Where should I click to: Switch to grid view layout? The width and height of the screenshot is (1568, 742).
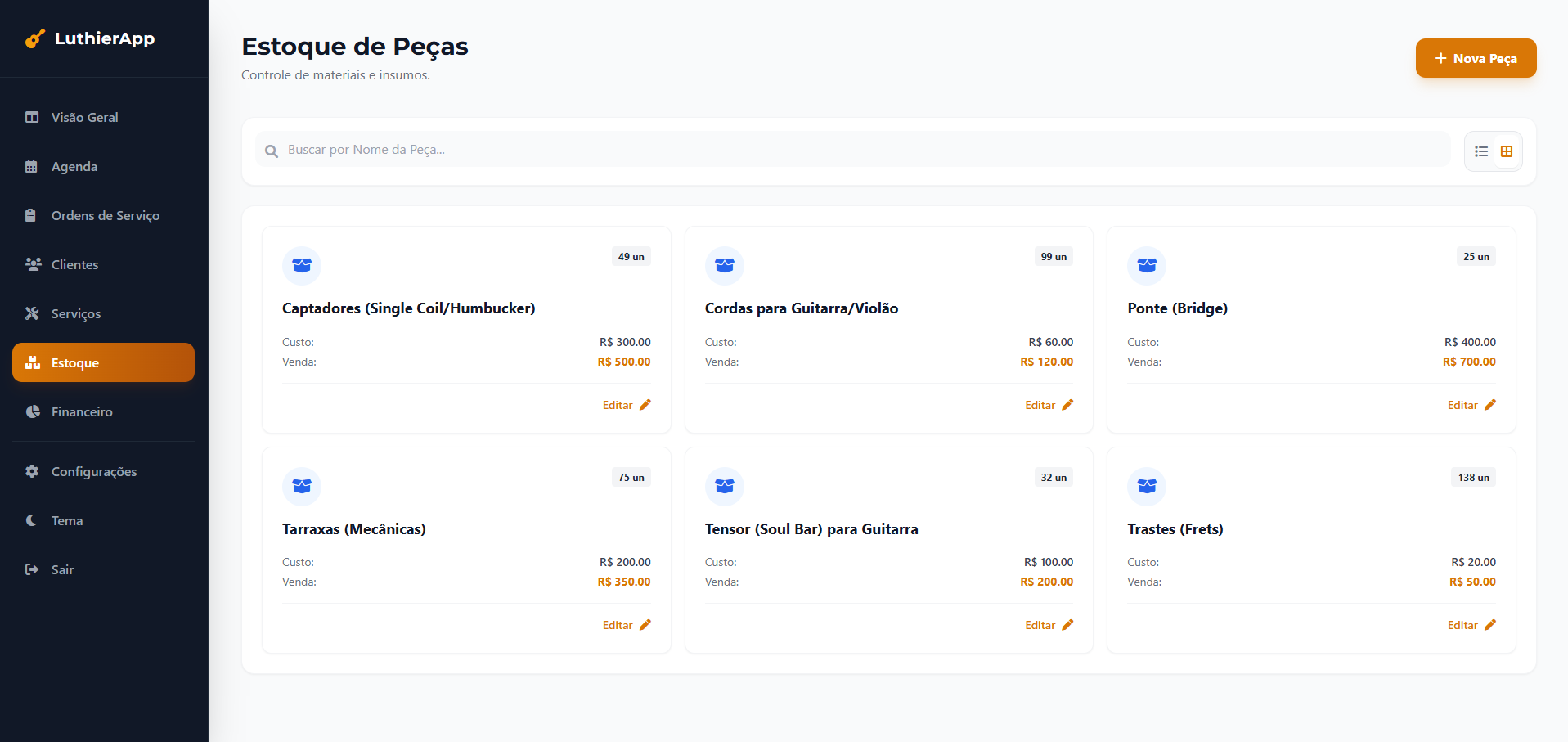tap(1506, 151)
